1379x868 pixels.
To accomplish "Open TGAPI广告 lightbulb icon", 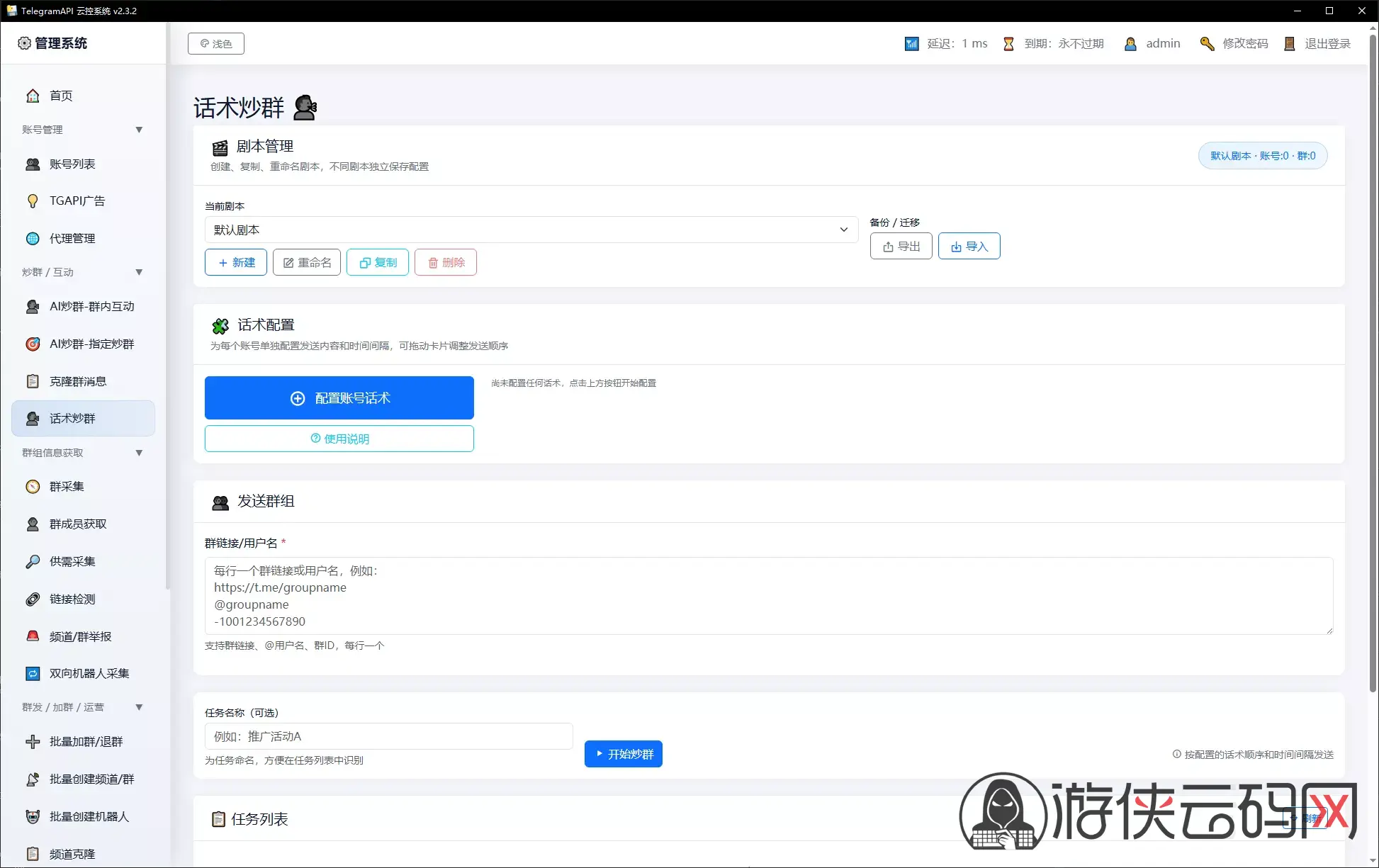I will 33,201.
